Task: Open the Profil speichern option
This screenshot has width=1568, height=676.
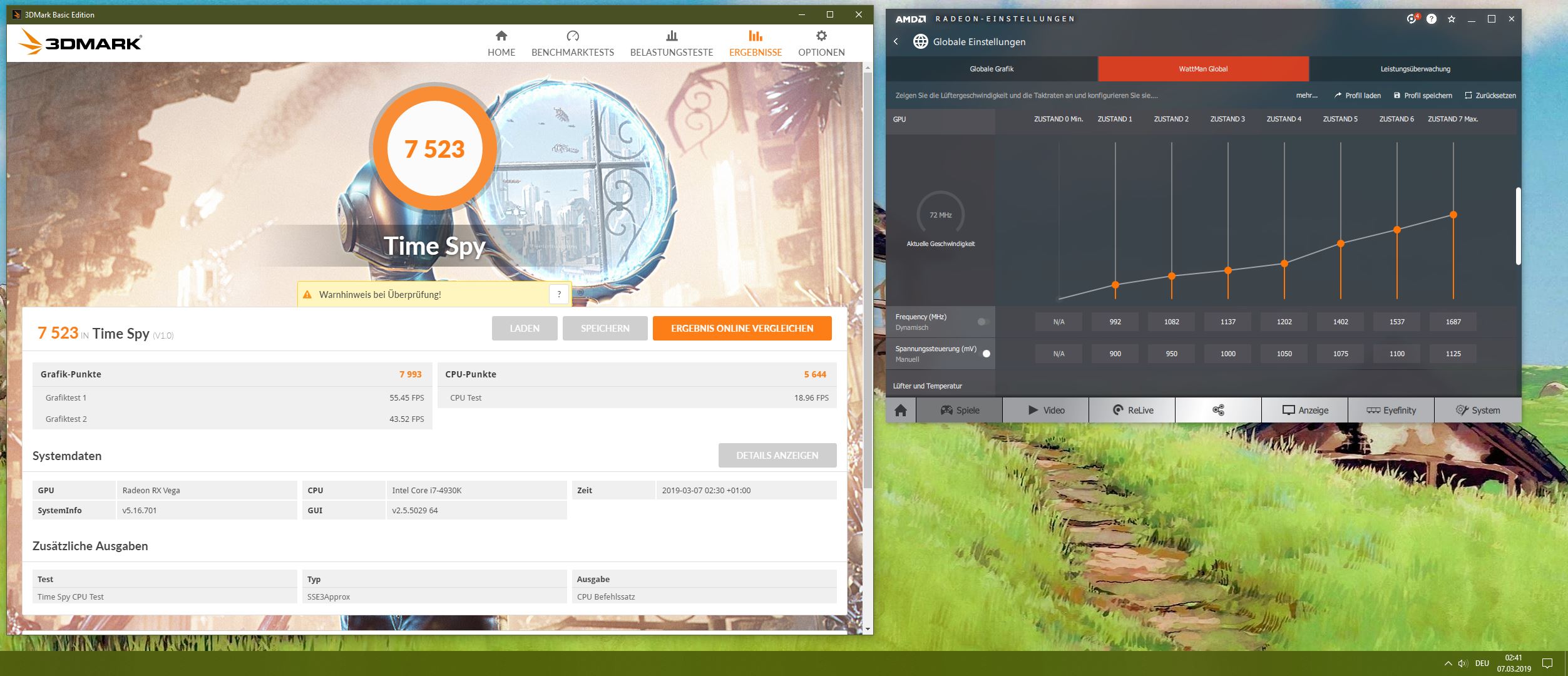Action: click(1422, 96)
